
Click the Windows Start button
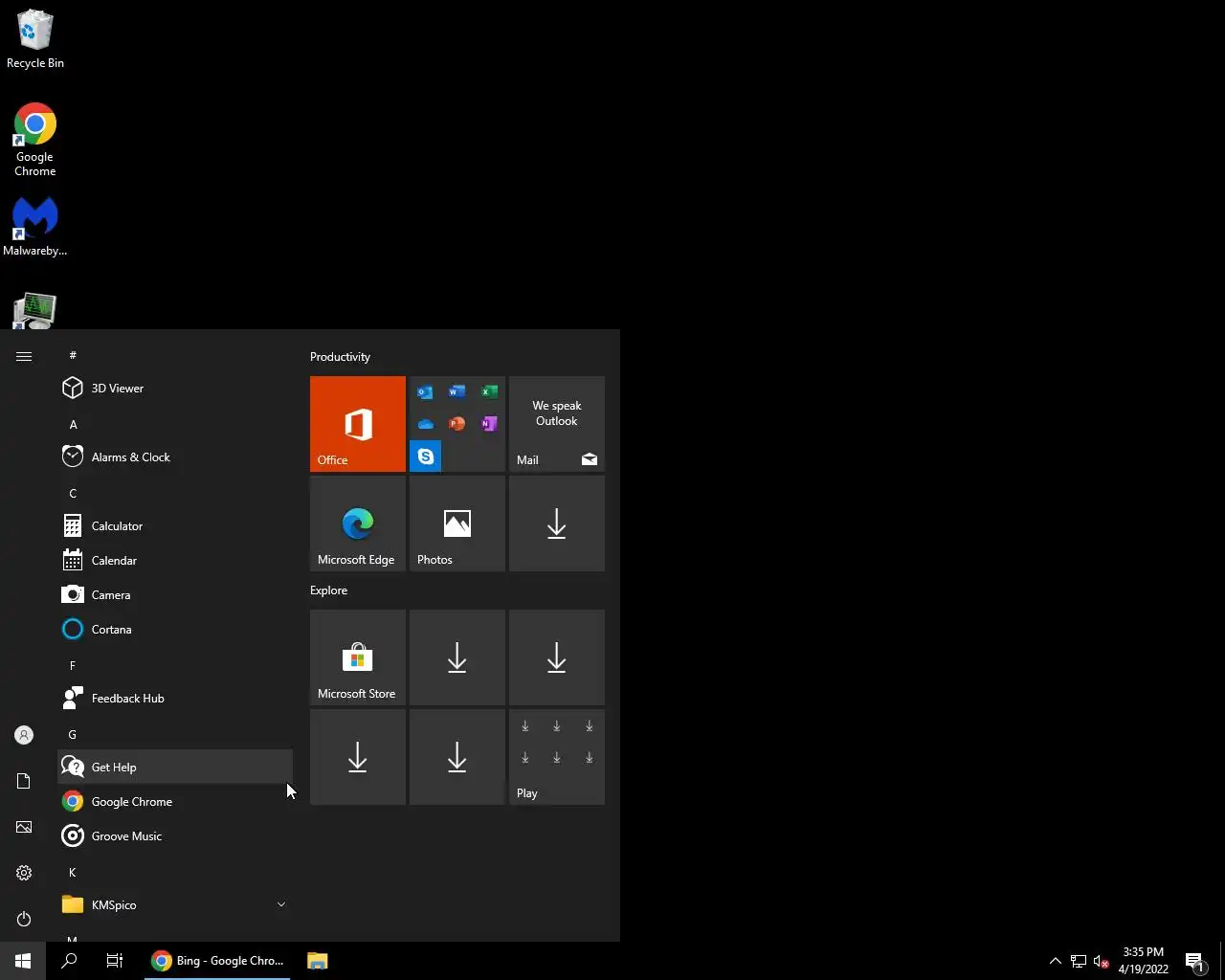point(23,961)
